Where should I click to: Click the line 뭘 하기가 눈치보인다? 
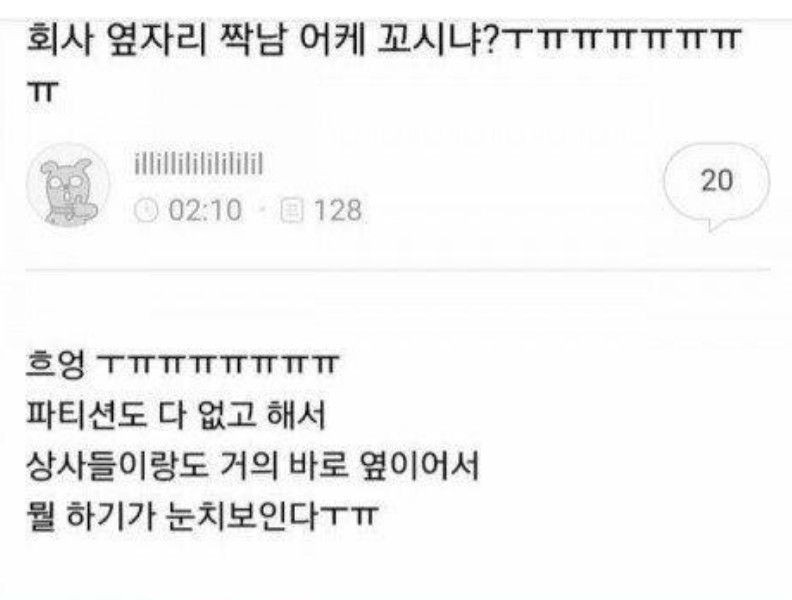point(202,516)
